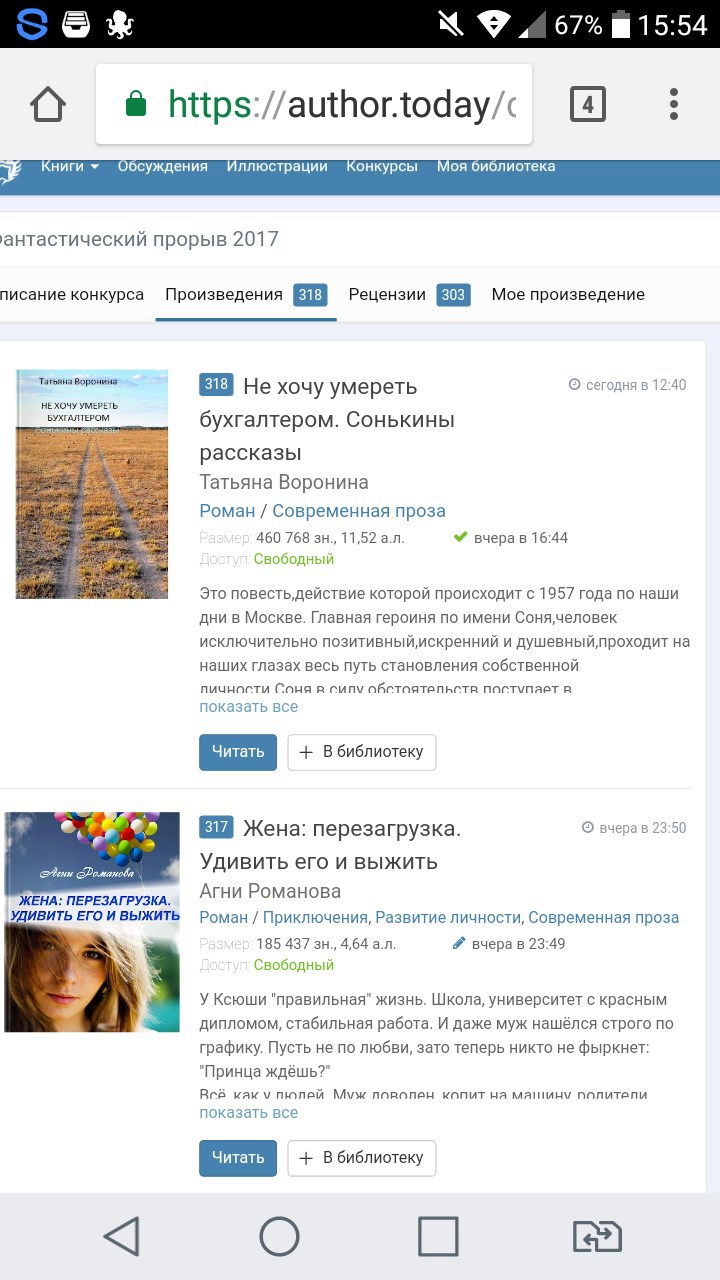Expand second book description показать все

click(248, 1113)
